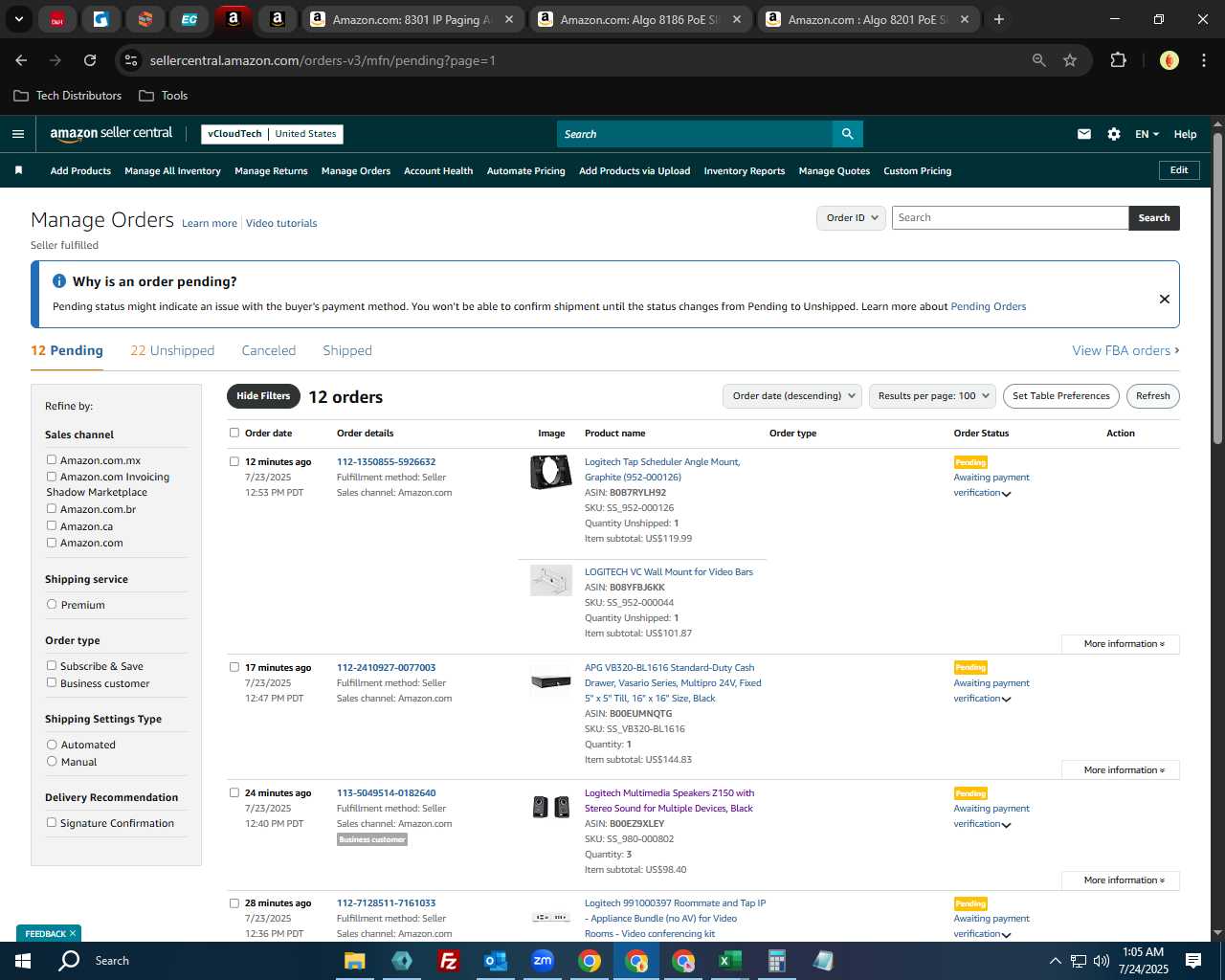Expand pending status details for order 112-1350855-5926632
The image size is (1225, 980).
point(1006,494)
